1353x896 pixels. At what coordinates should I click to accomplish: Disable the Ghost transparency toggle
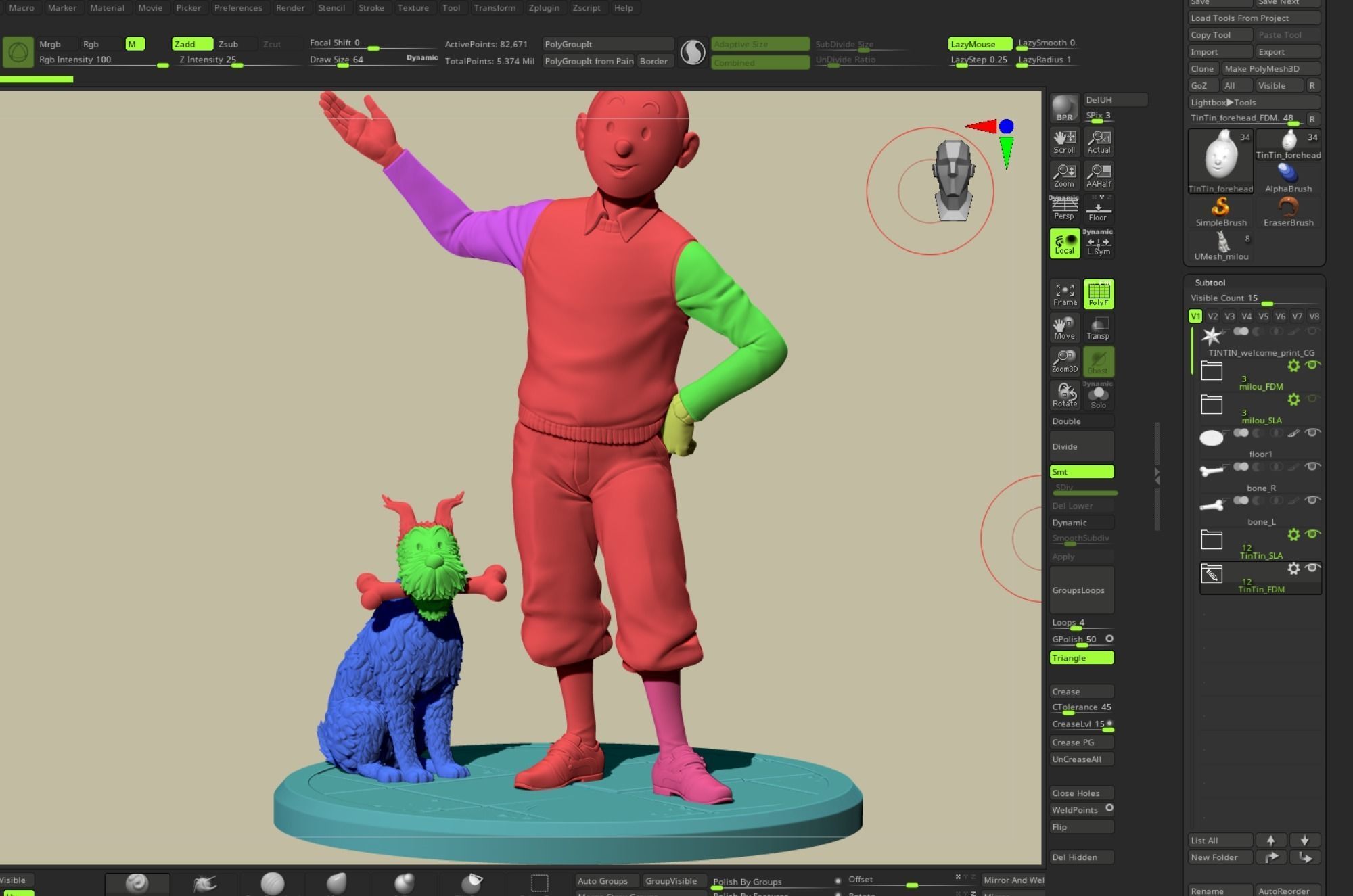pos(1098,360)
